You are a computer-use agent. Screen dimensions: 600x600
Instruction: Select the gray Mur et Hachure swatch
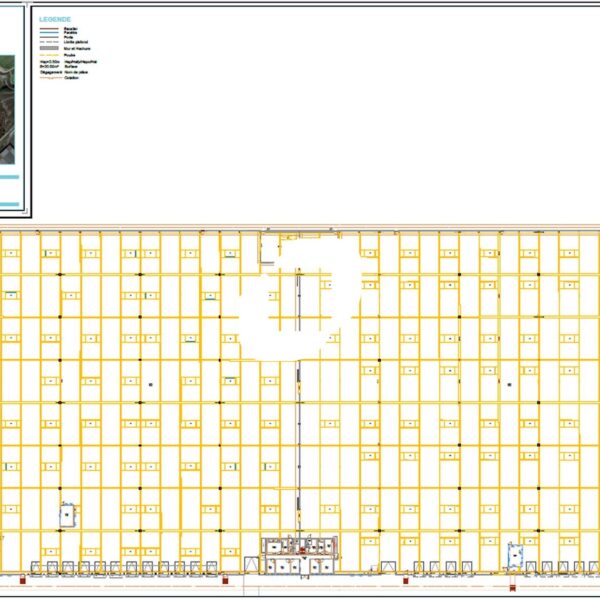49,47
